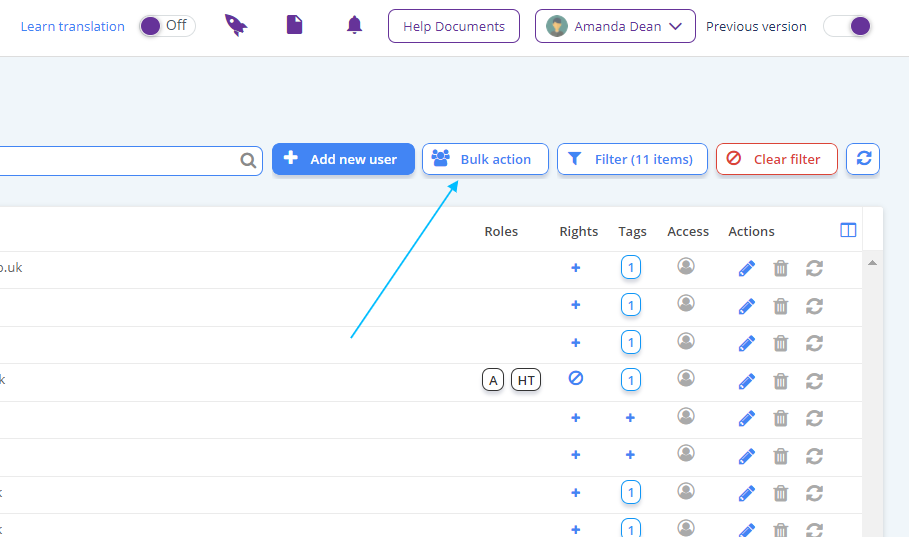Image resolution: width=909 pixels, height=537 pixels.
Task: Open the rocket icon in the header
Action: pos(236,26)
